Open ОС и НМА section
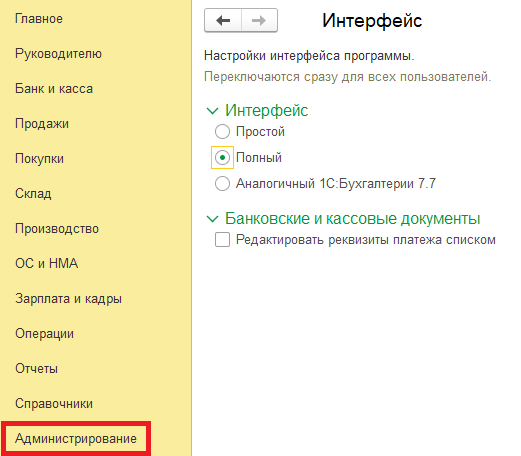This screenshot has width=521, height=456. click(x=46, y=264)
